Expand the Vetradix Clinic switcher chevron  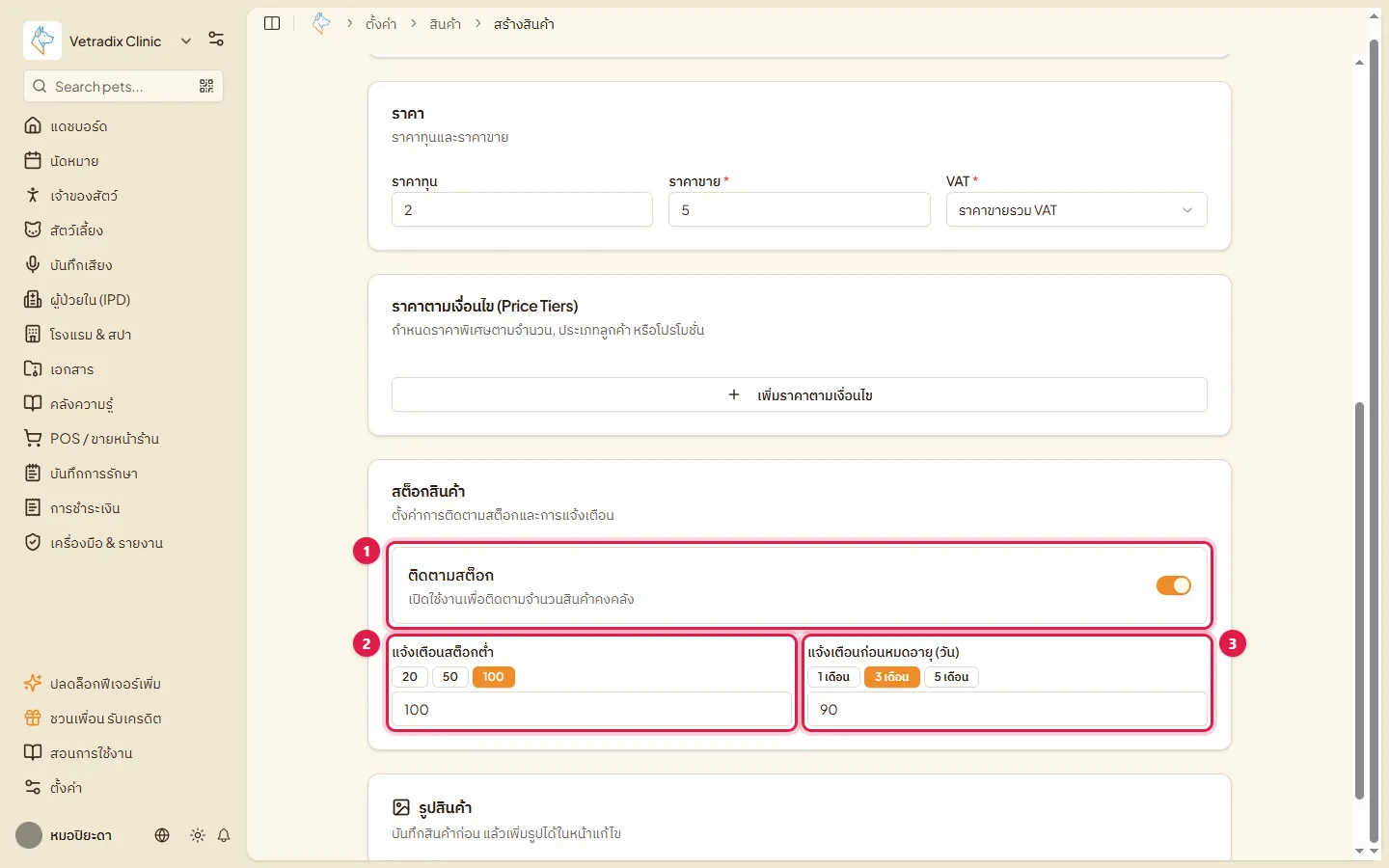[186, 41]
